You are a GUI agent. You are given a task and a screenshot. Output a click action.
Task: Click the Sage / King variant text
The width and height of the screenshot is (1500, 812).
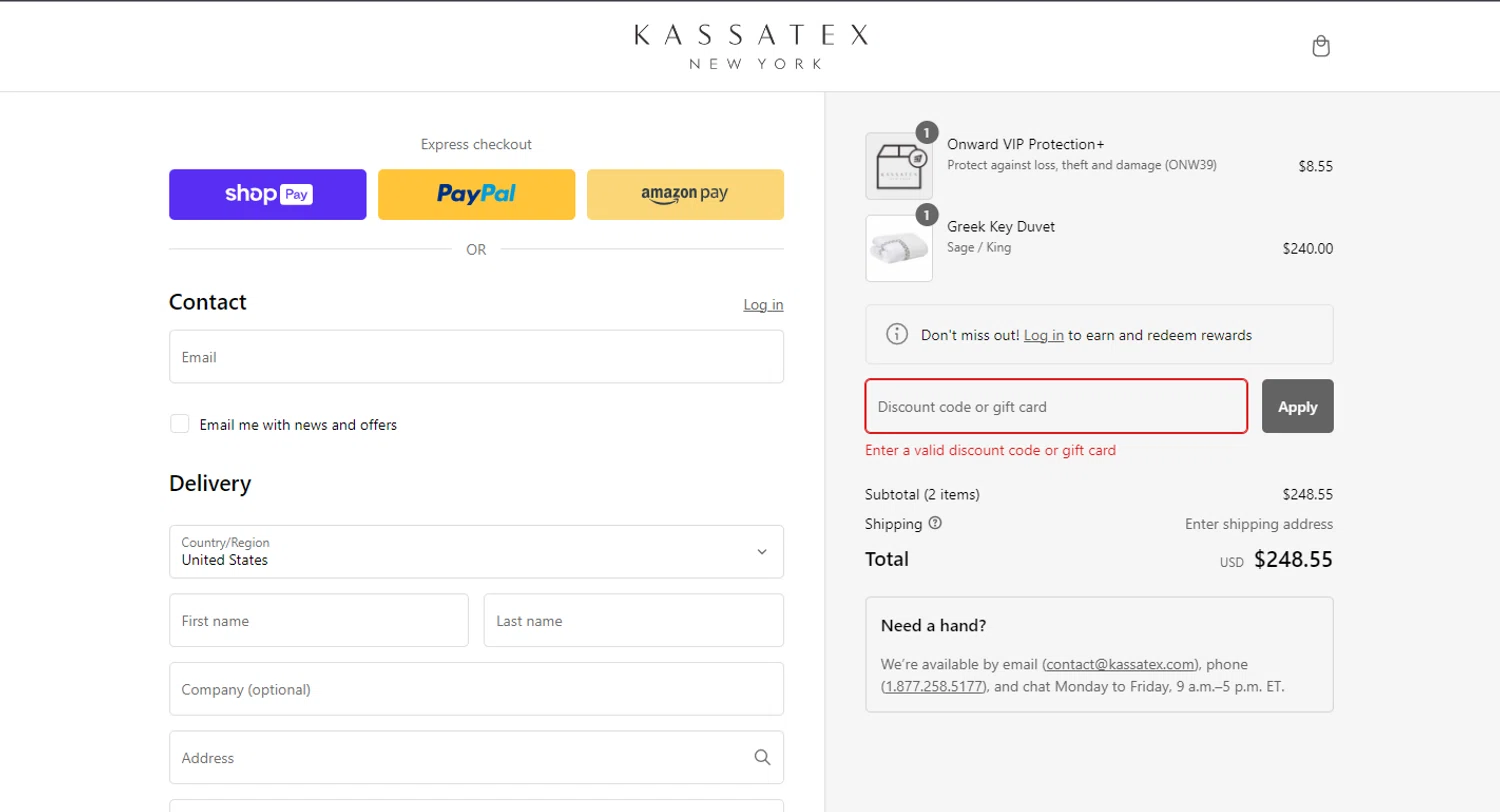(x=979, y=247)
